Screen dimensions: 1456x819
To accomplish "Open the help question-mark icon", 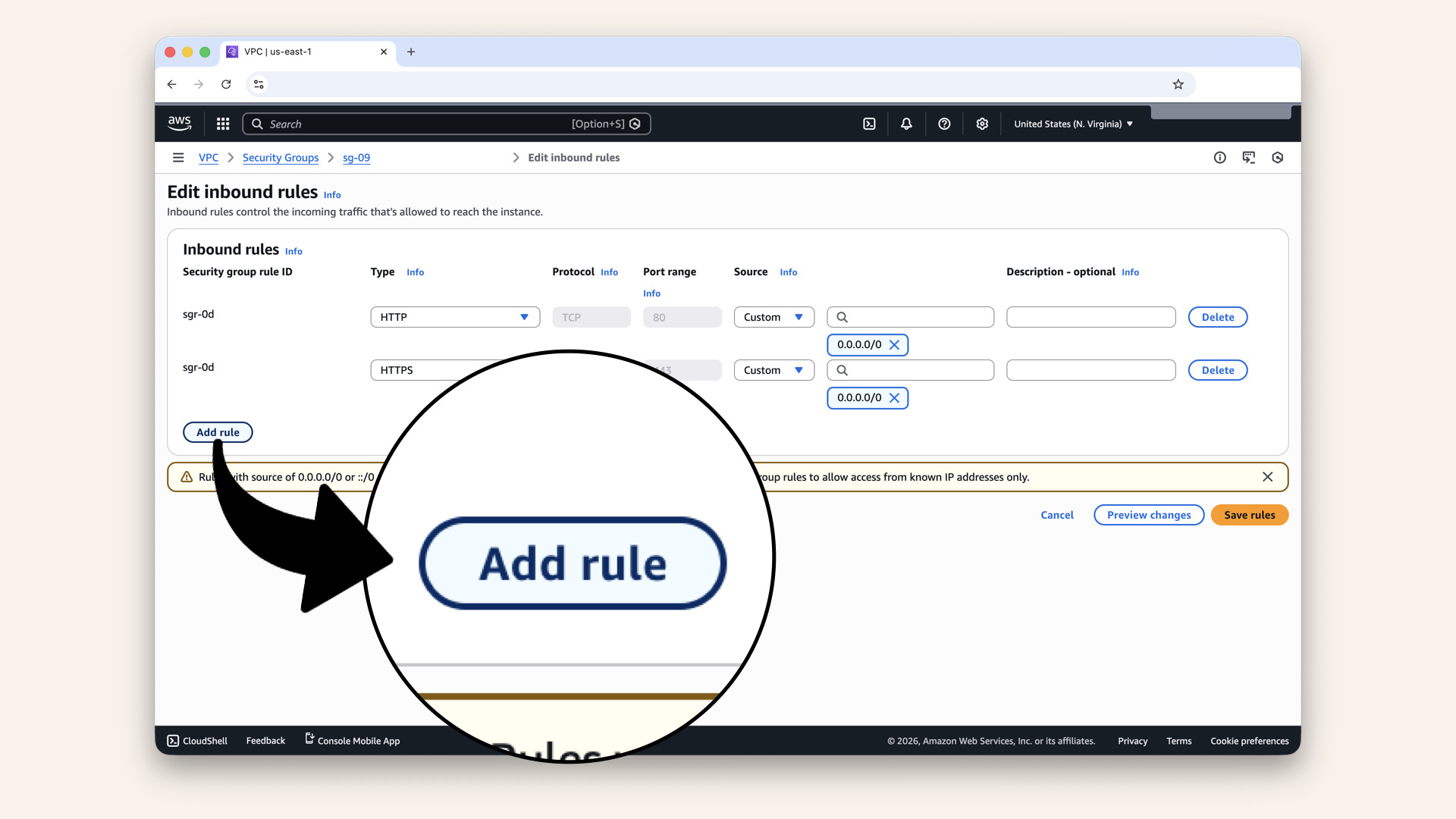I will 944,124.
